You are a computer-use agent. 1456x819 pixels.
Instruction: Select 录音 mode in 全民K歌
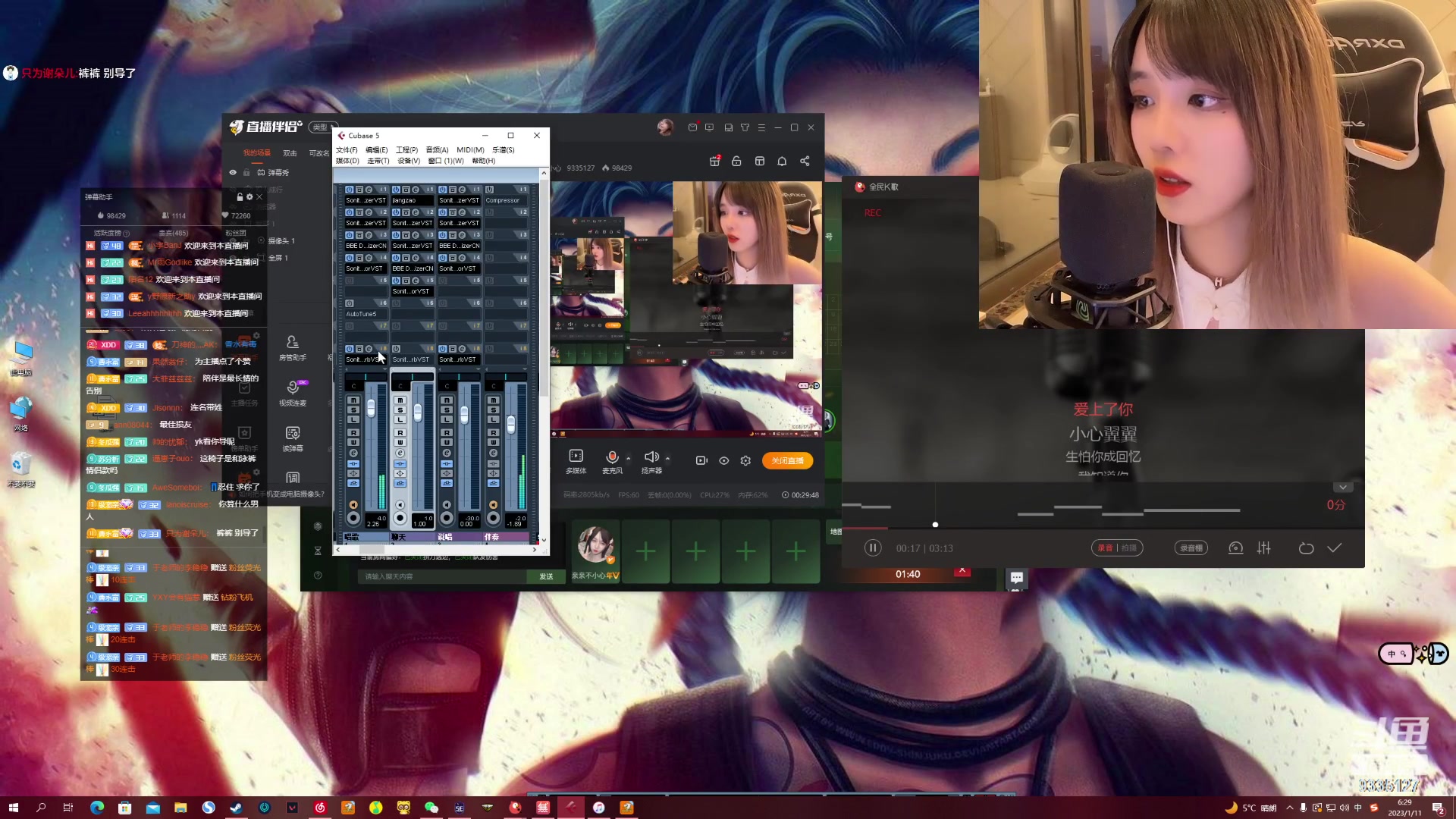pyautogui.click(x=1105, y=548)
